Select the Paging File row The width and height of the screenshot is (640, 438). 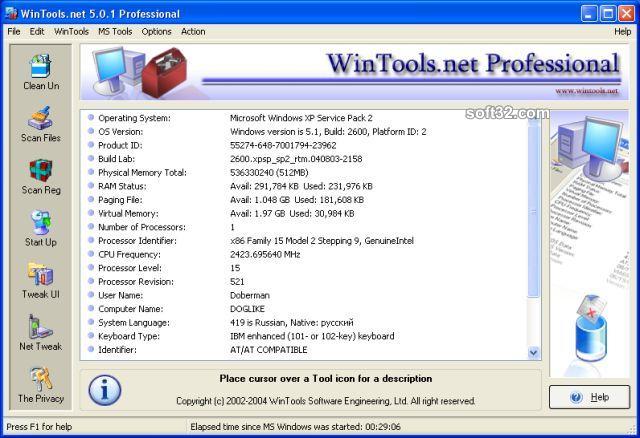pos(304,200)
